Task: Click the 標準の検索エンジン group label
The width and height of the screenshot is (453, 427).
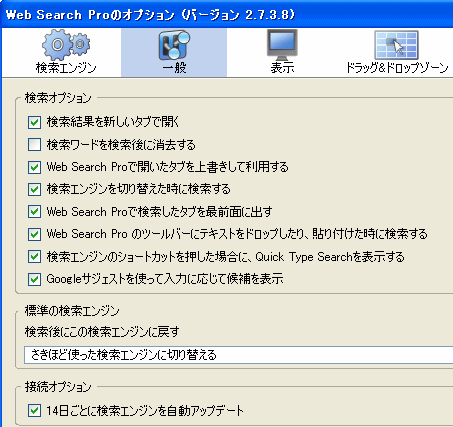Action: (x=72, y=311)
